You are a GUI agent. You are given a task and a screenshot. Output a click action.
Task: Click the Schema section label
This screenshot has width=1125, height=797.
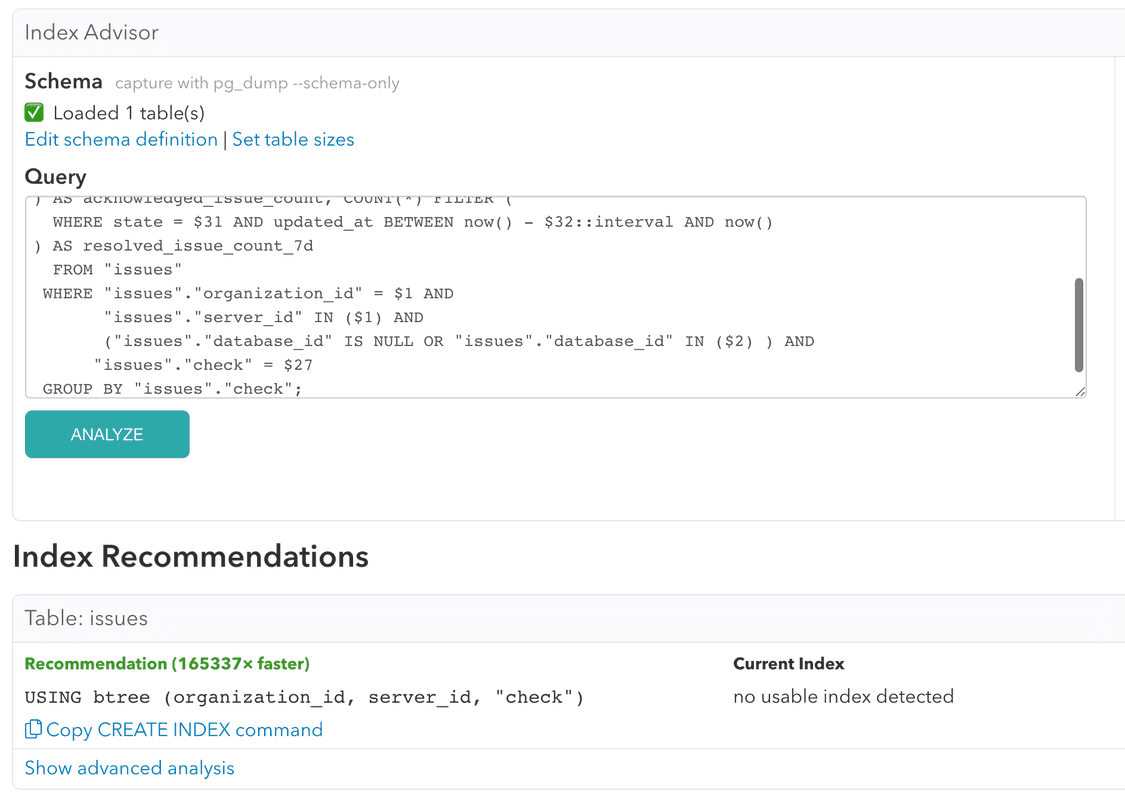click(63, 81)
